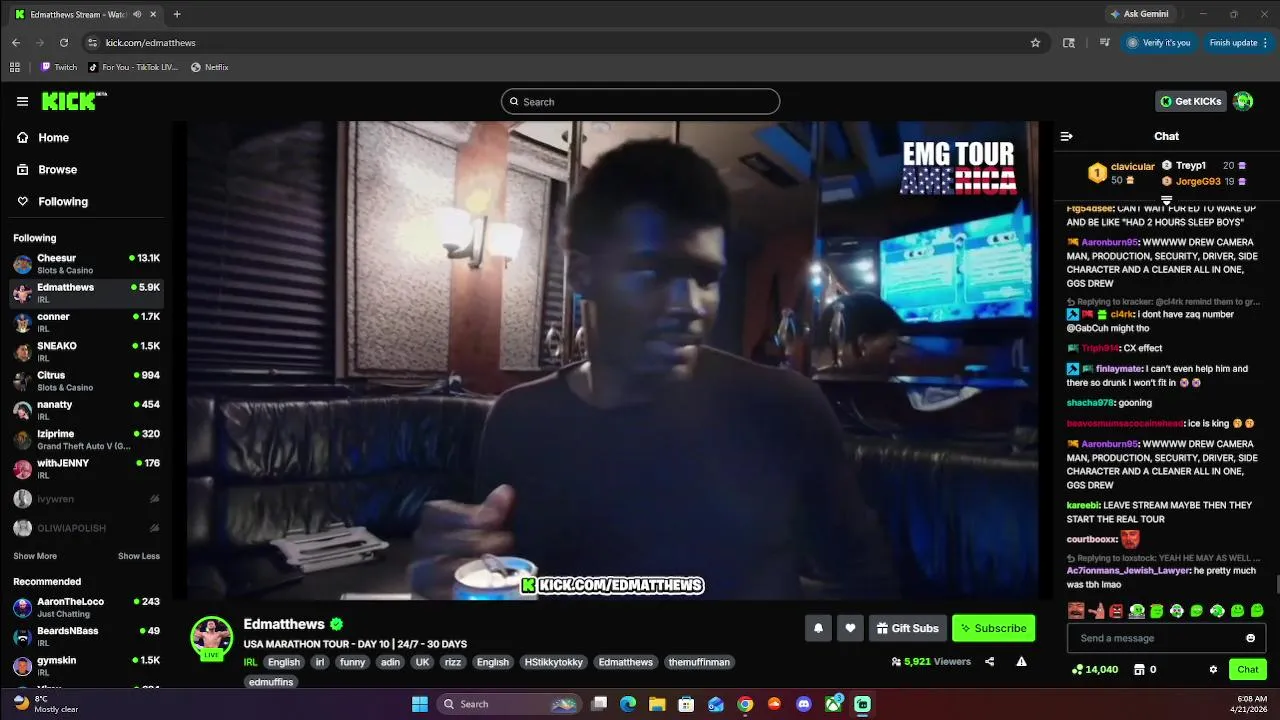Open Chrome three-dot menu
1280x720 pixels.
tap(1266, 43)
